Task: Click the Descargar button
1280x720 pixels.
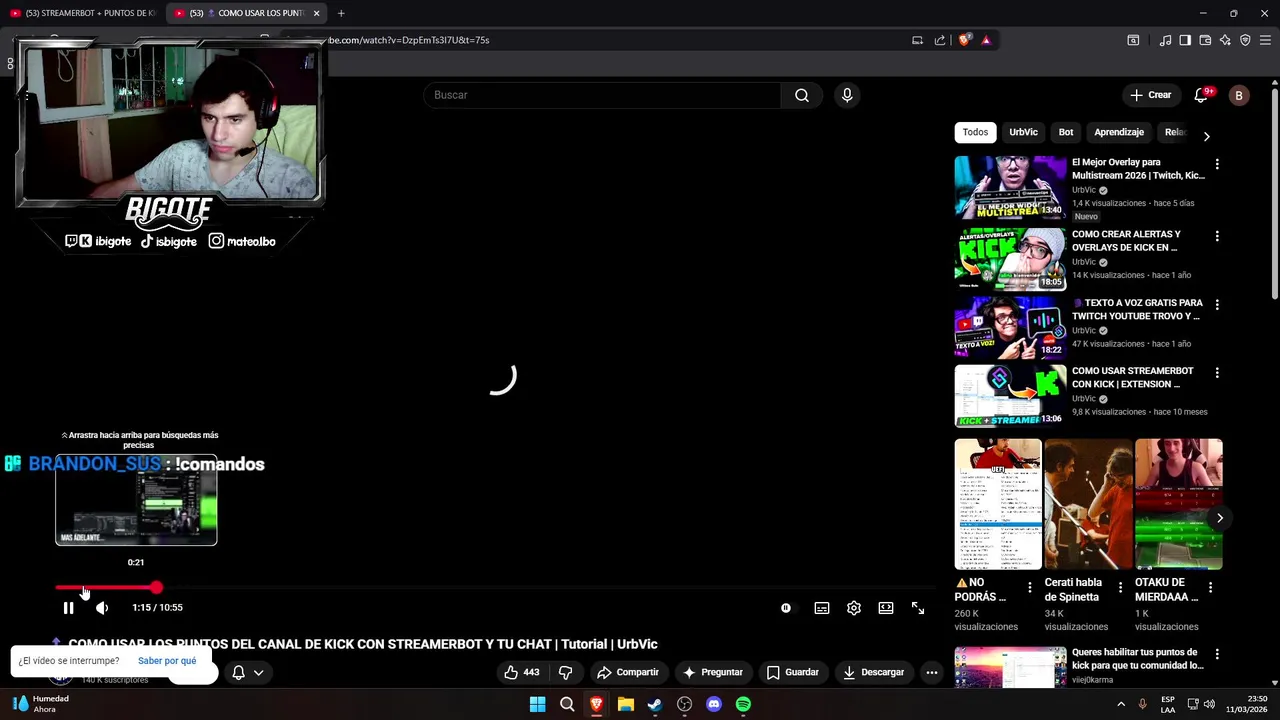Action: click(x=874, y=672)
